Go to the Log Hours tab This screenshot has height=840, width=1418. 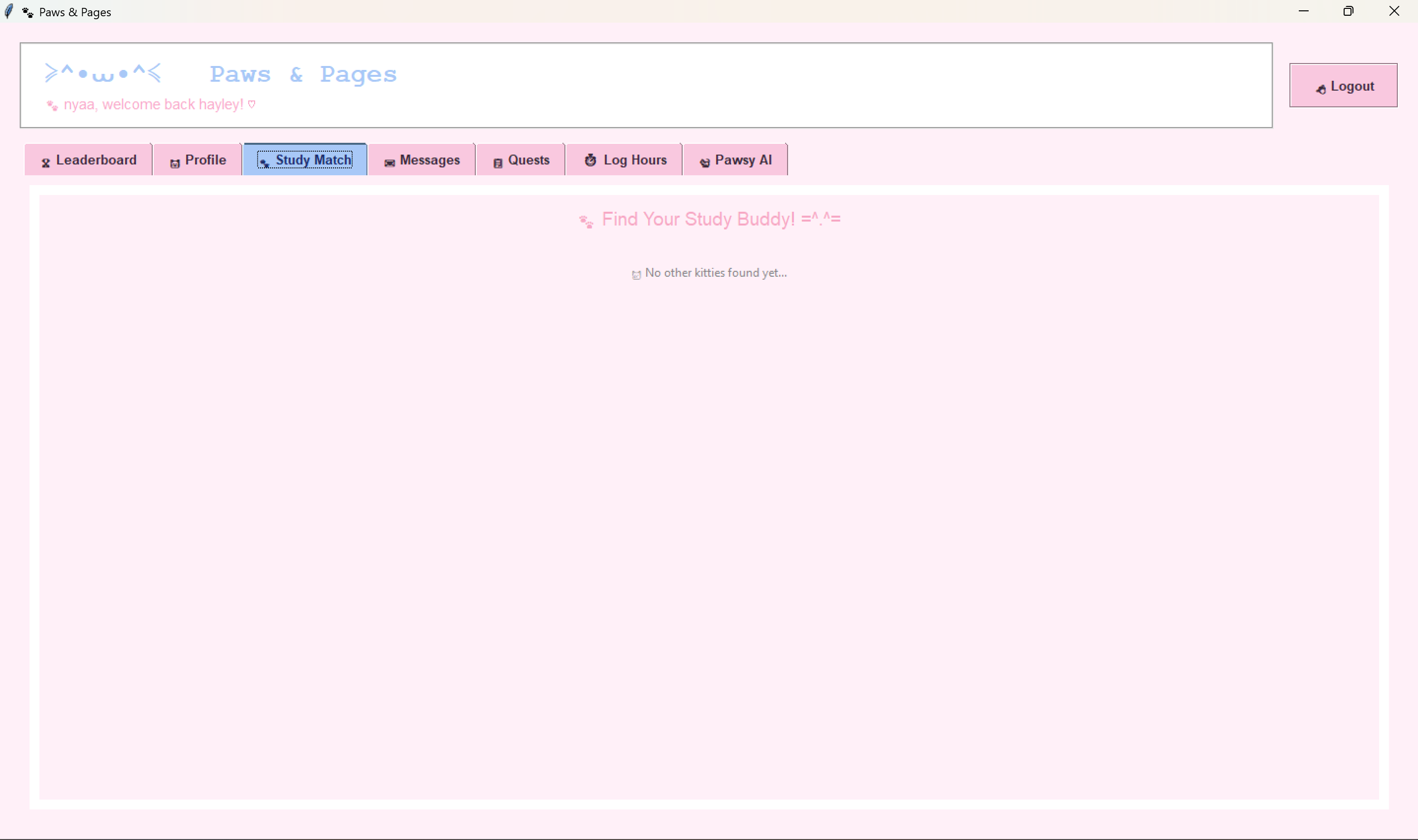(625, 160)
